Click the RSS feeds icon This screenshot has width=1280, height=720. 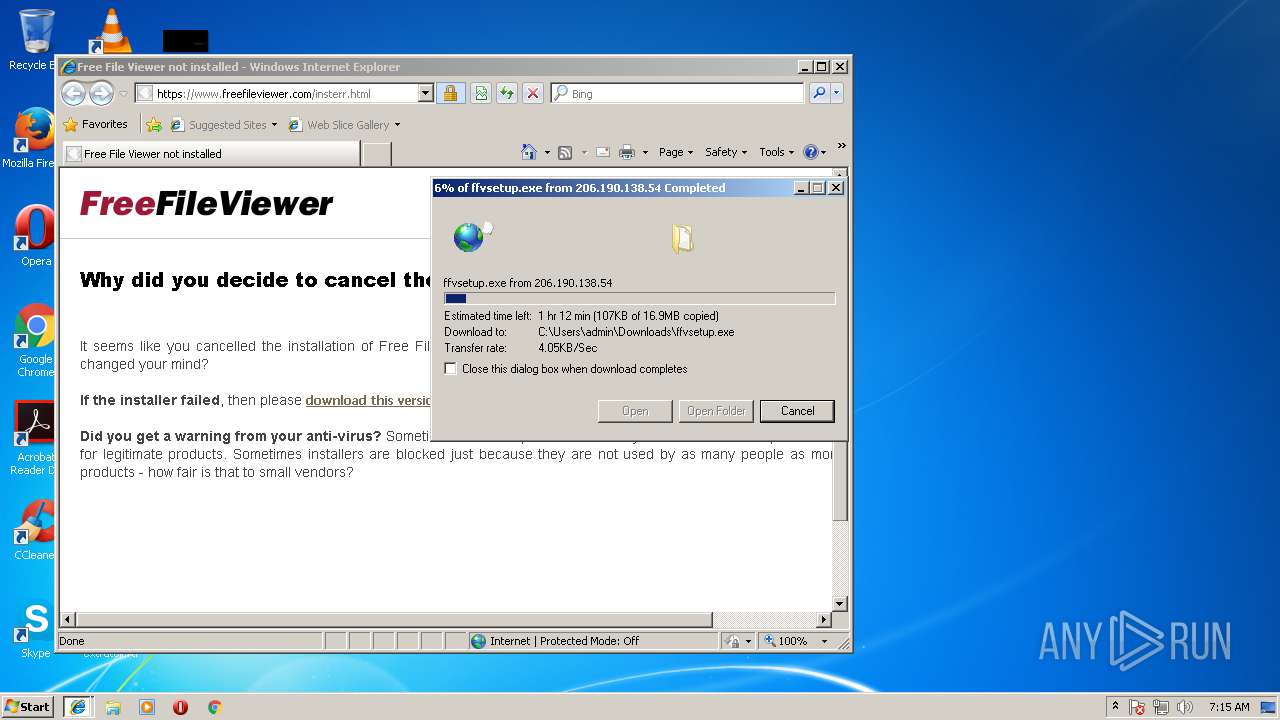click(565, 152)
